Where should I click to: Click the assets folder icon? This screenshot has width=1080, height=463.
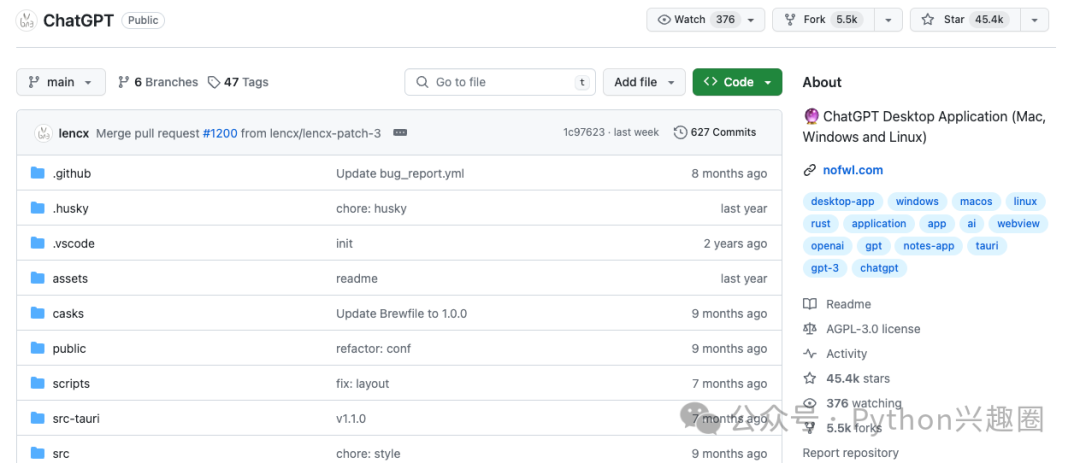pyautogui.click(x=38, y=278)
